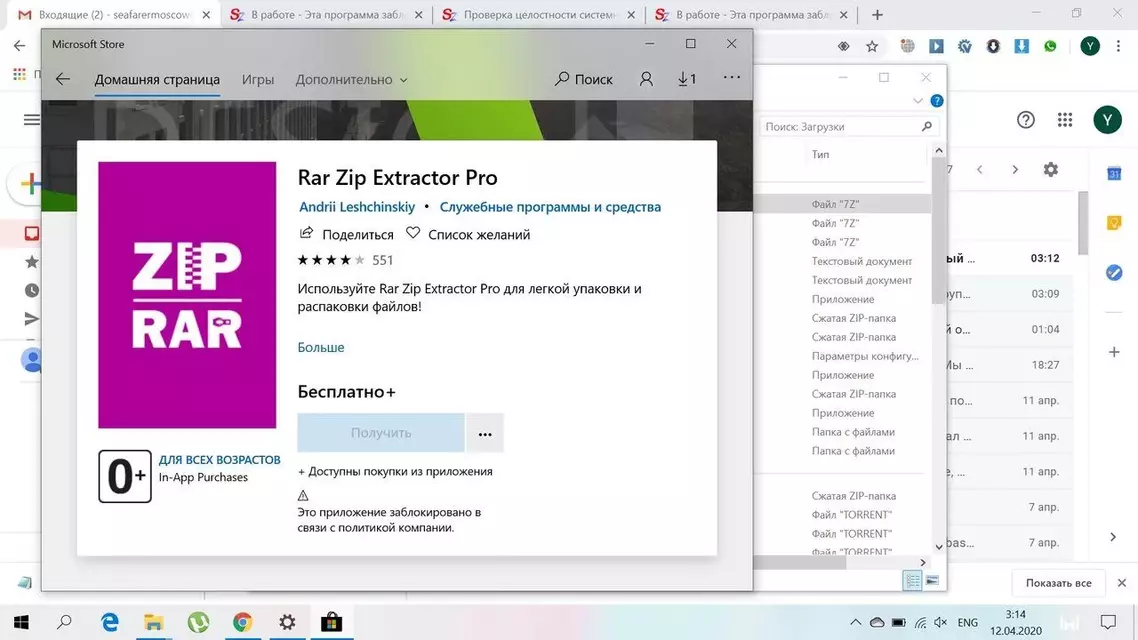
Task: Open Google apps grid in Gmail
Action: tap(1065, 120)
